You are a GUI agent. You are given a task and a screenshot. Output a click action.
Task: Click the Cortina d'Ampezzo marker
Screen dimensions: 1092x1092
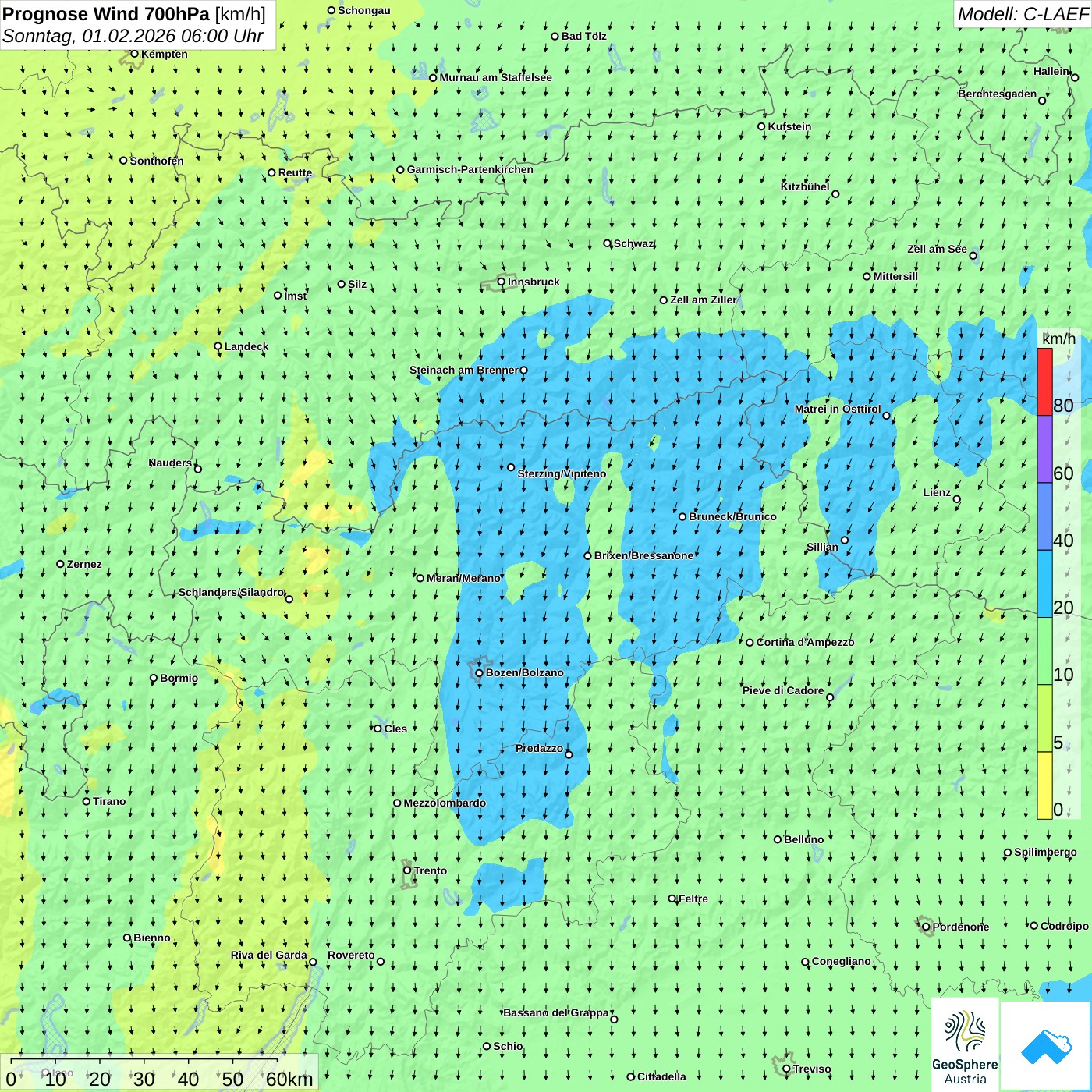click(750, 643)
